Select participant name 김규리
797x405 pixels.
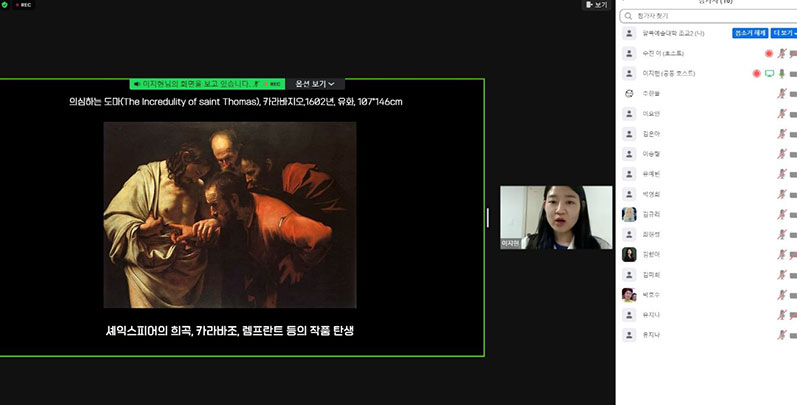click(x=651, y=214)
